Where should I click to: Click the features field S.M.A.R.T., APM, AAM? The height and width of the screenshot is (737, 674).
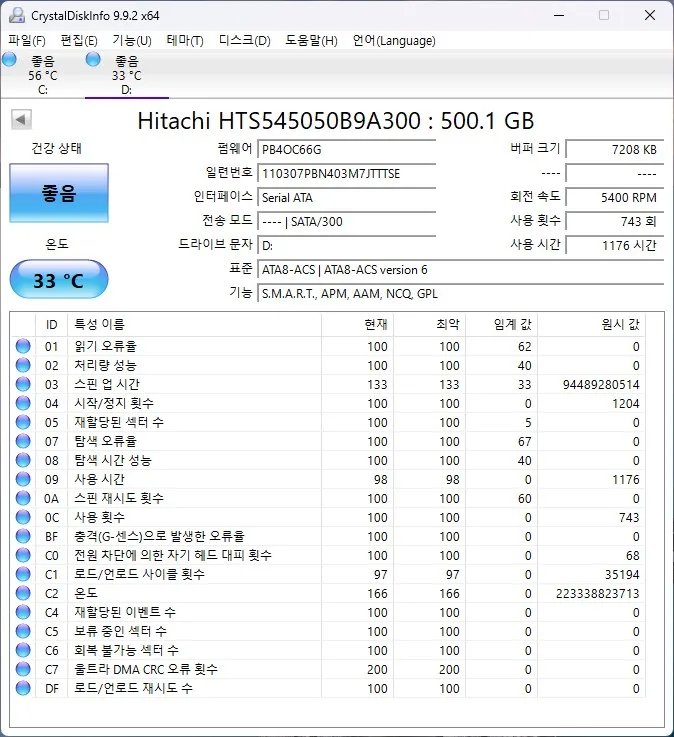(x=461, y=294)
